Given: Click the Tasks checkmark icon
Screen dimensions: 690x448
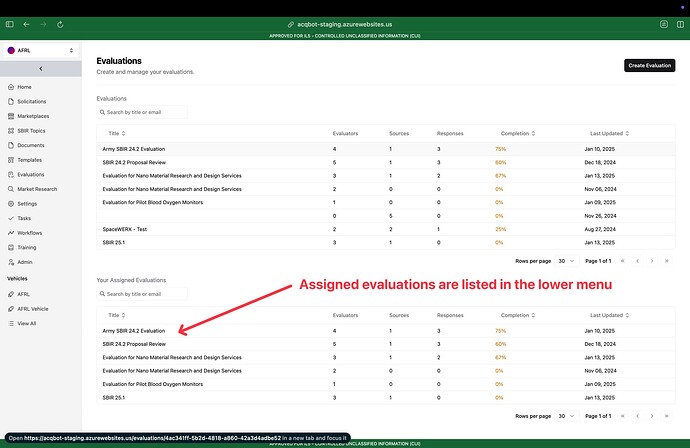Looking at the screenshot, I should pos(11,218).
